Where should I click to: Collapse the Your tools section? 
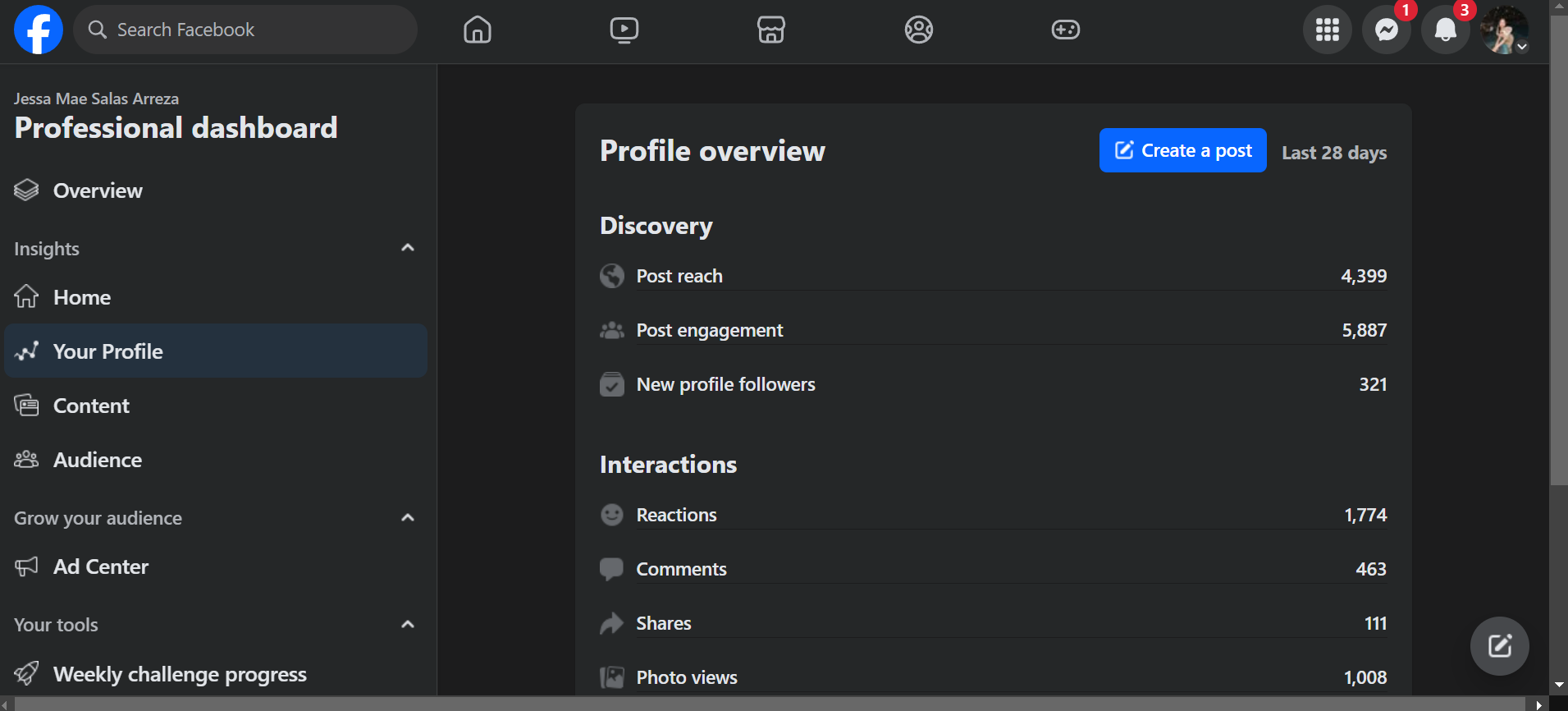tap(408, 624)
